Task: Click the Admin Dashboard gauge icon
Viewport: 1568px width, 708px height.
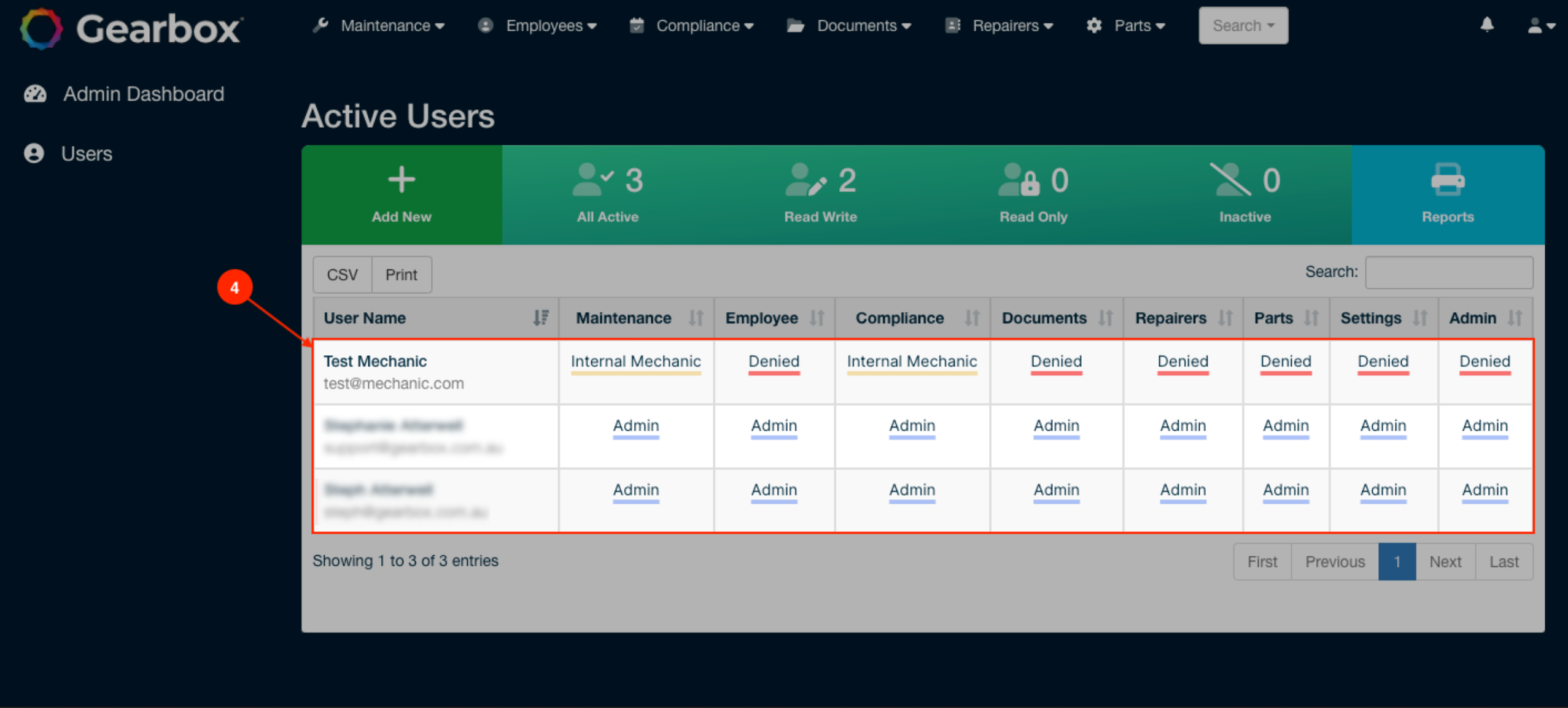Action: (35, 94)
